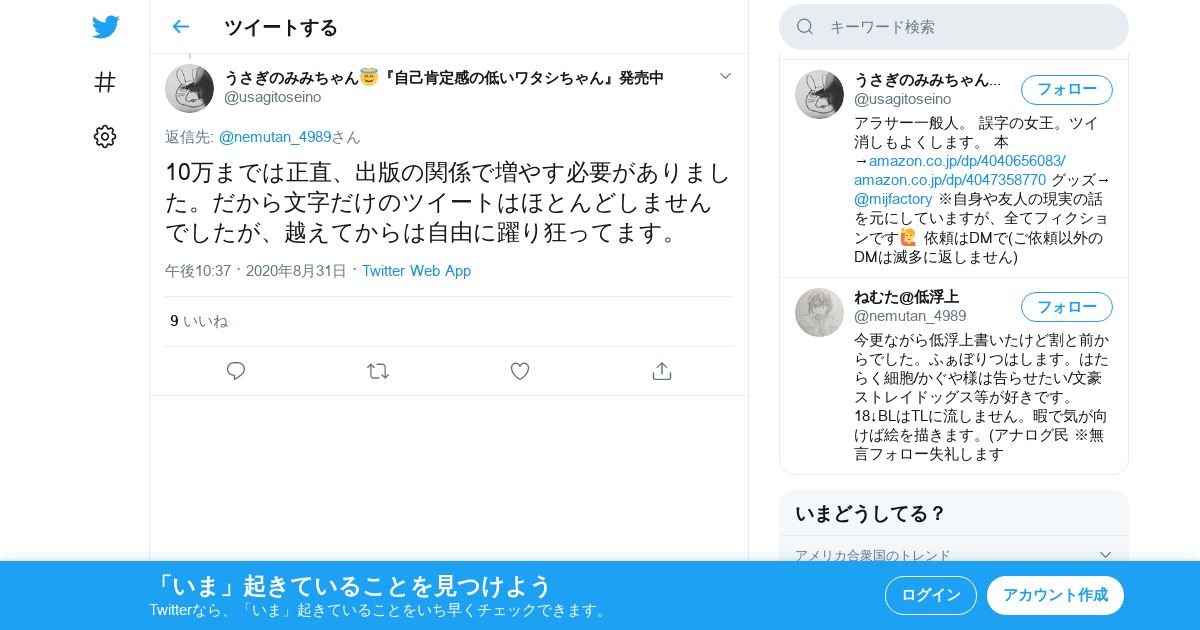Open the @mijfactory link in the bio

(x=893, y=199)
